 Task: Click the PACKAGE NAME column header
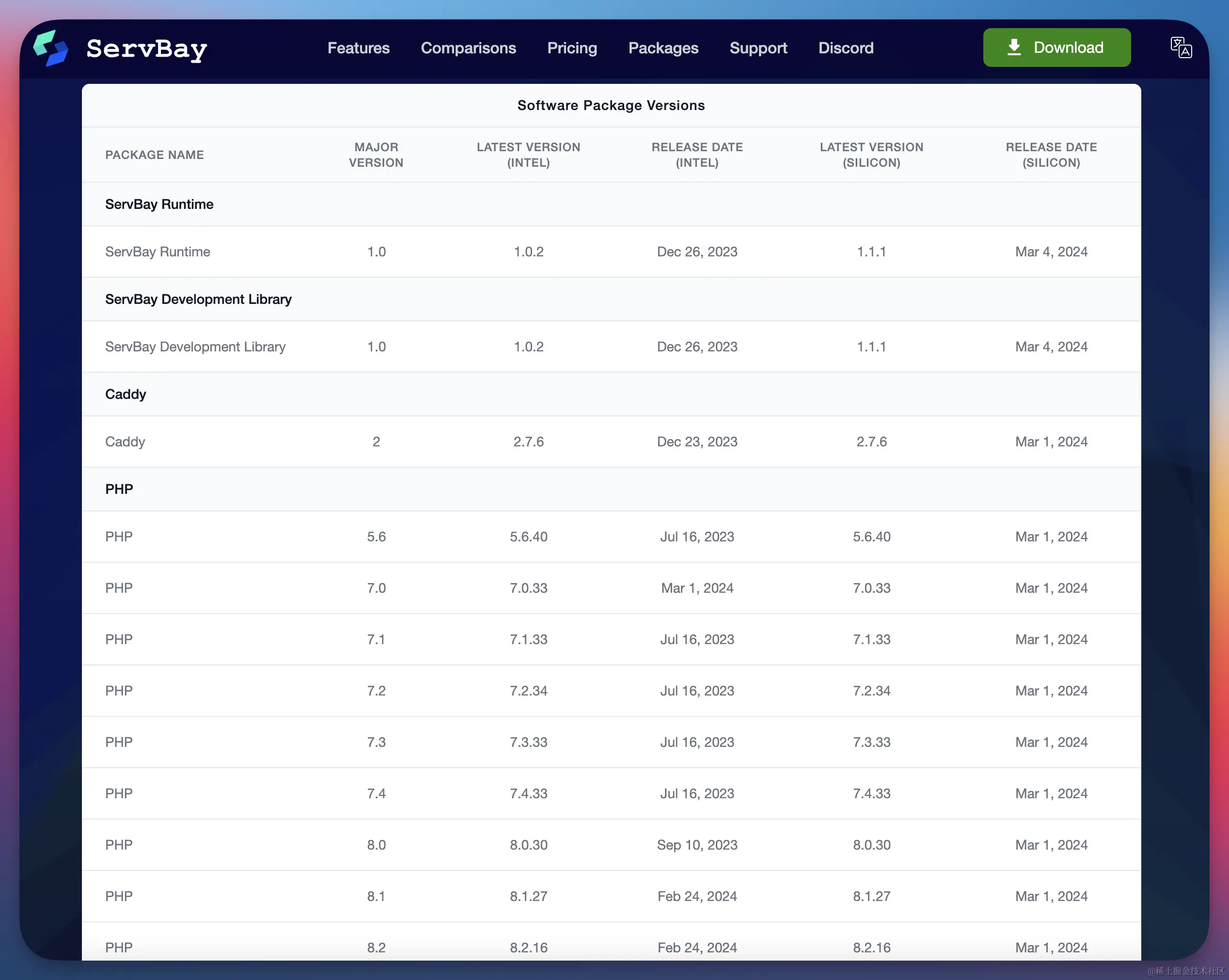click(155, 155)
